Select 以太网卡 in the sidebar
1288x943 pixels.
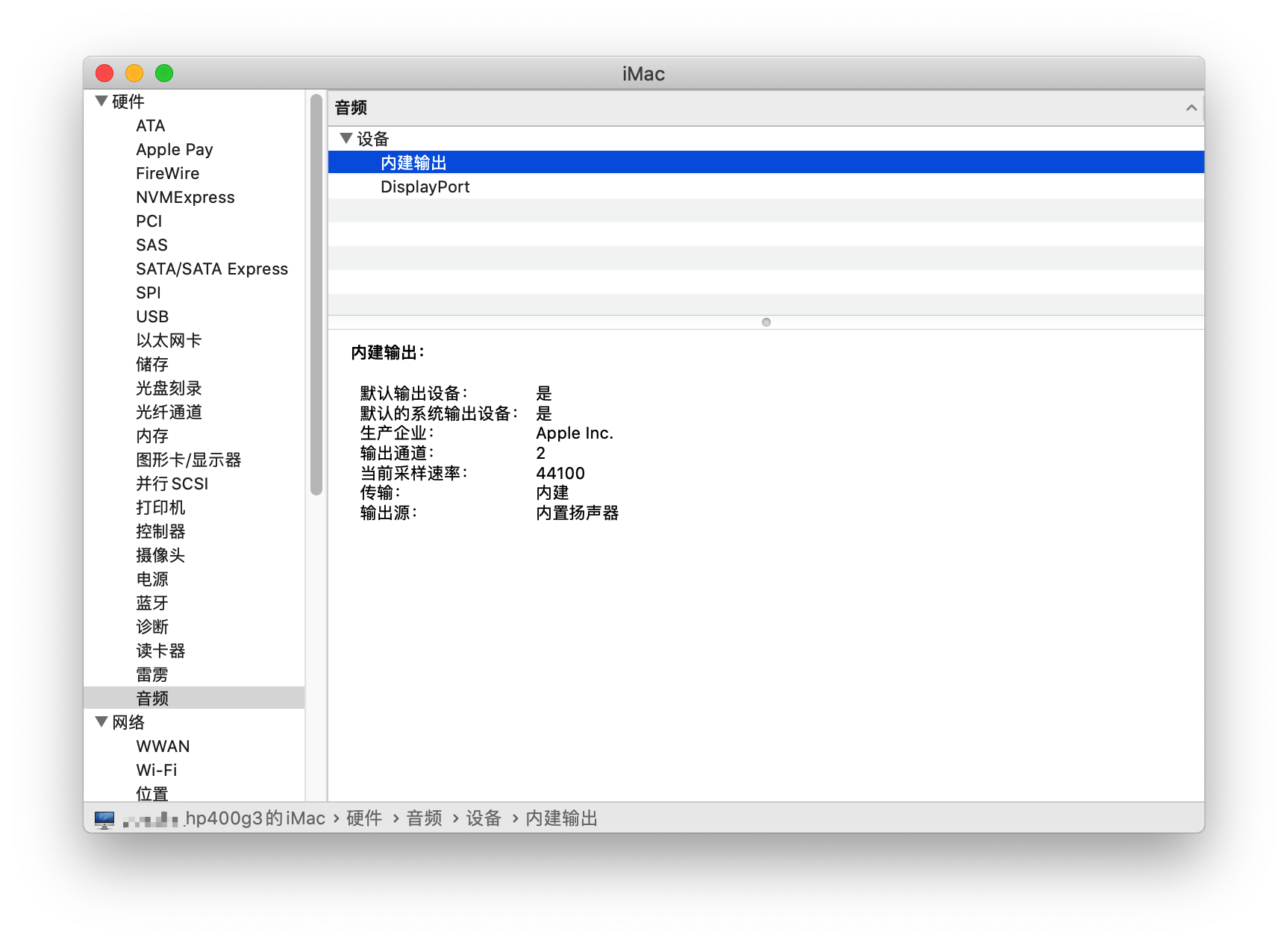pos(169,340)
